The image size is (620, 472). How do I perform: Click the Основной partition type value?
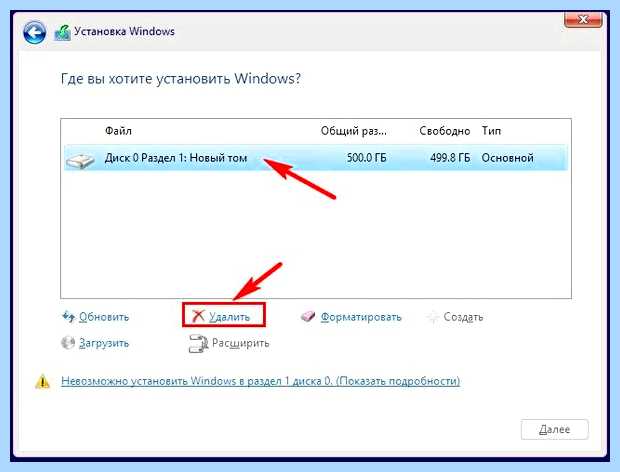coord(507,158)
